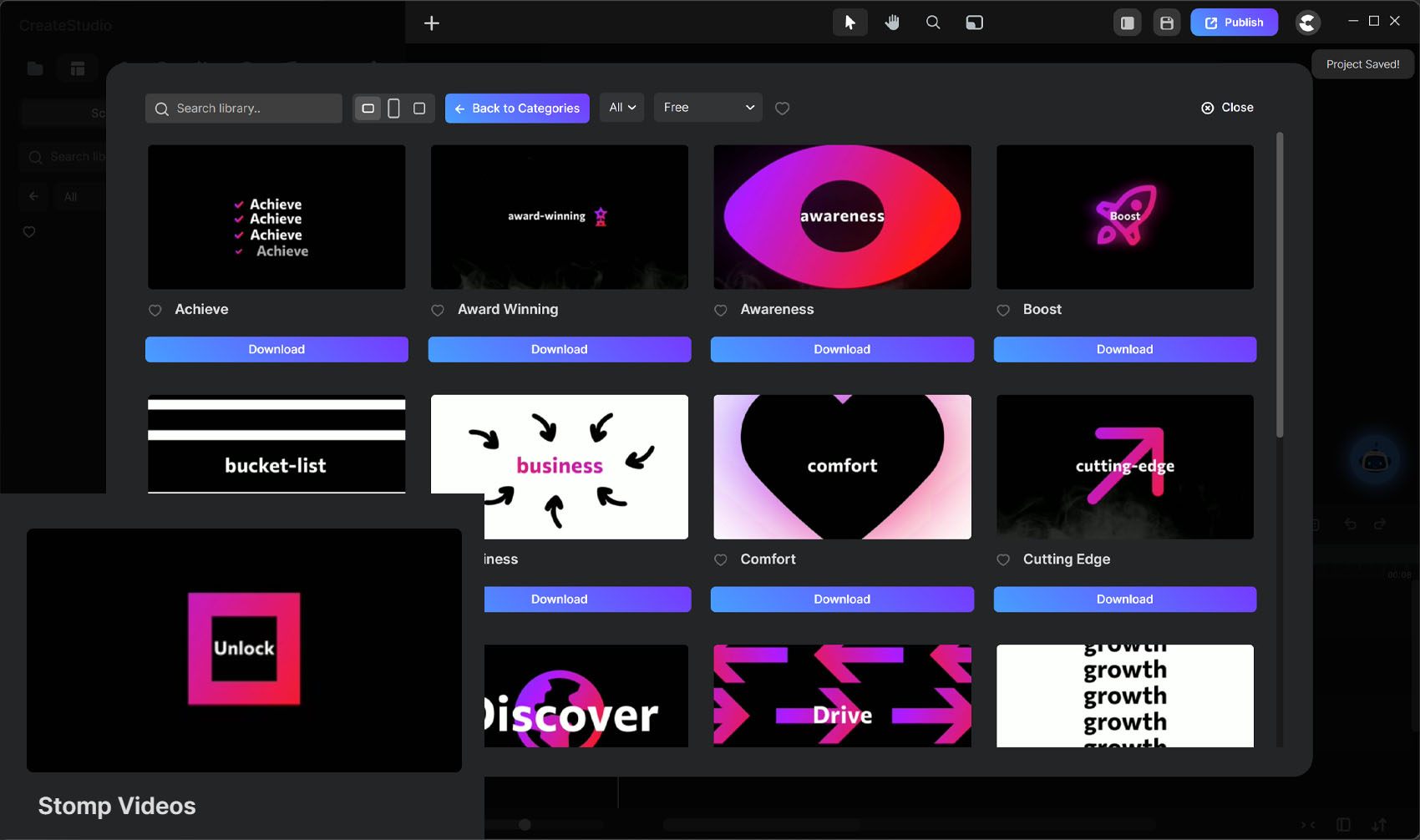Activate the hand pan tool
The width and height of the screenshot is (1420, 840).
892,23
